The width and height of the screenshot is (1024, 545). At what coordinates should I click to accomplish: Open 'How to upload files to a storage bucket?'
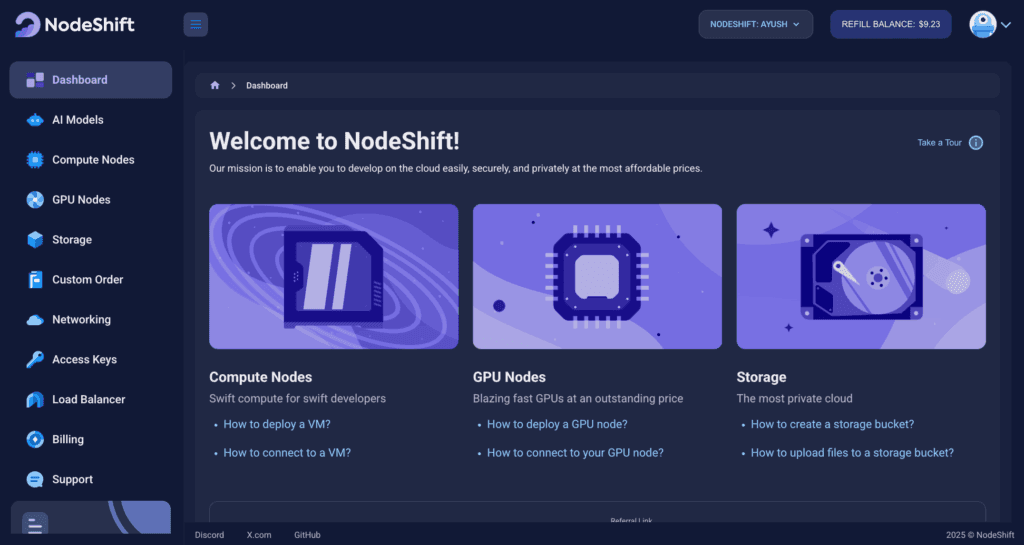coord(852,453)
